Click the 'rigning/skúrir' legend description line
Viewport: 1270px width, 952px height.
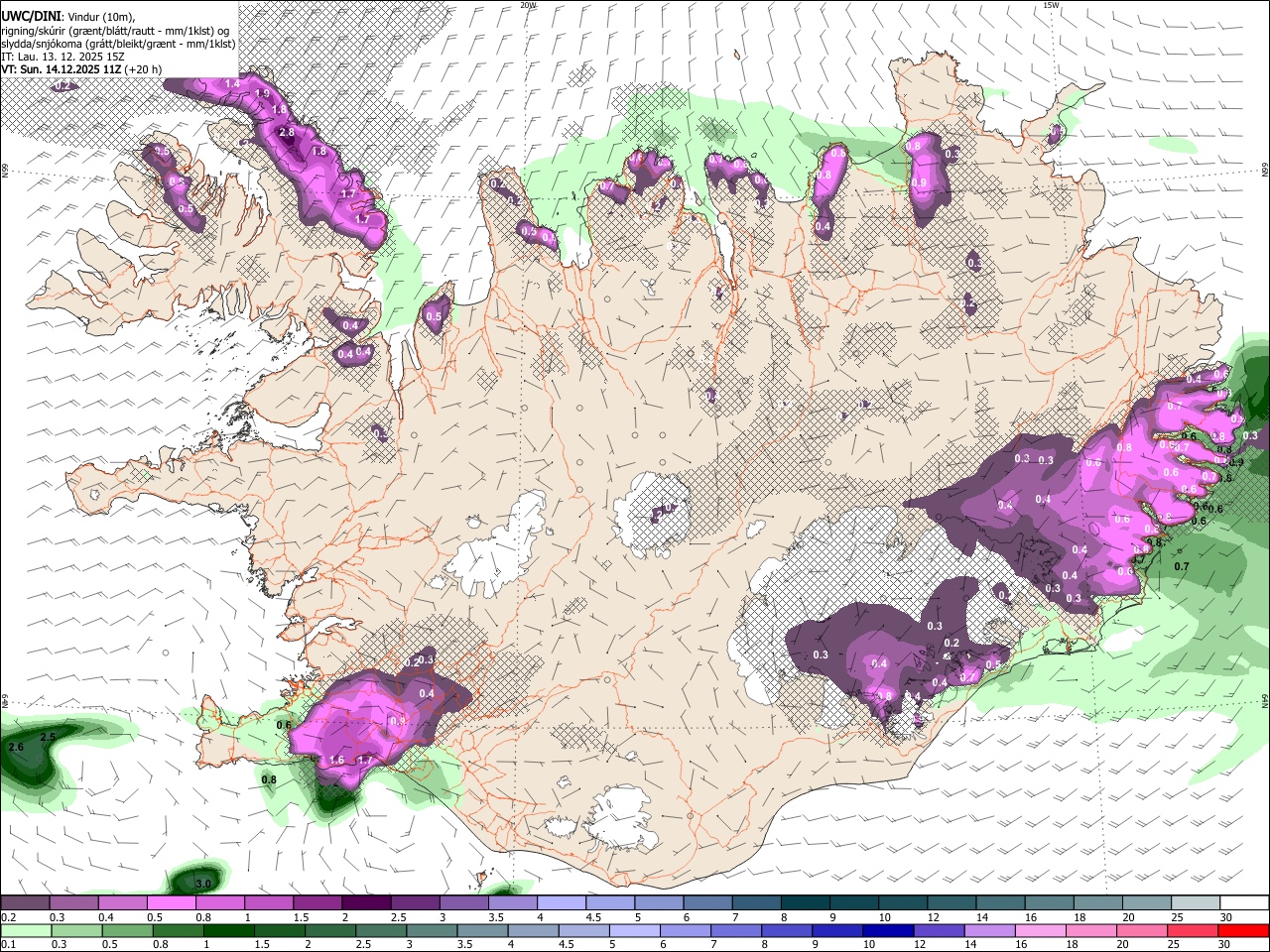pyautogui.click(x=114, y=31)
